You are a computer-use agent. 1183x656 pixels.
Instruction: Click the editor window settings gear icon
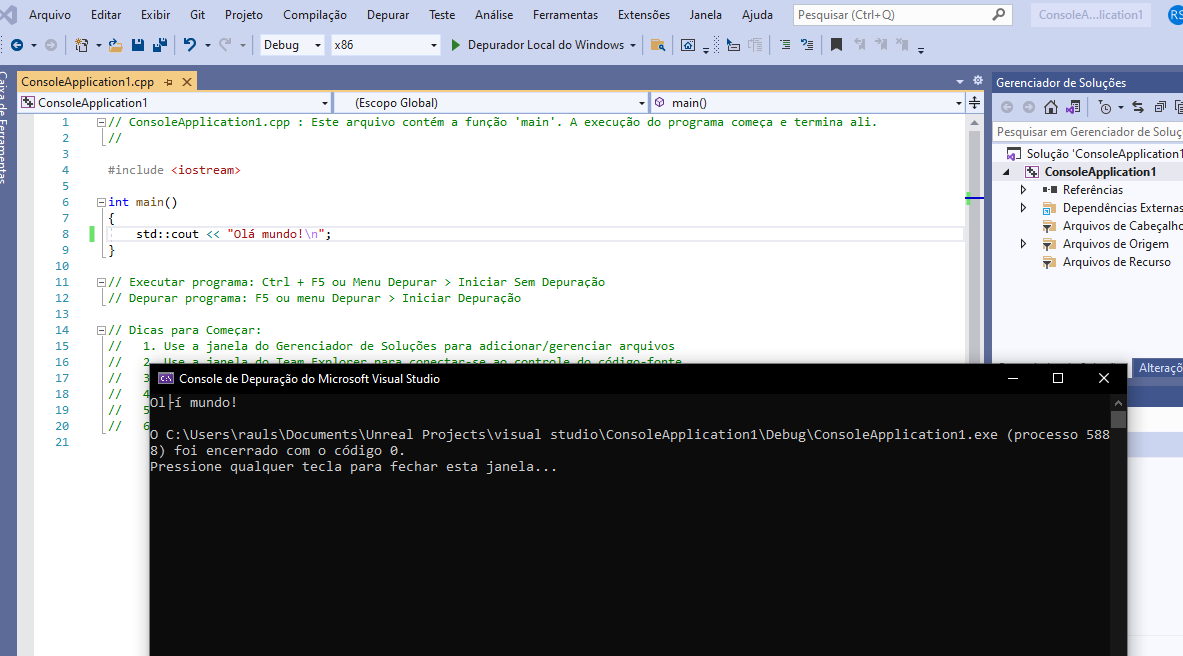(x=978, y=81)
